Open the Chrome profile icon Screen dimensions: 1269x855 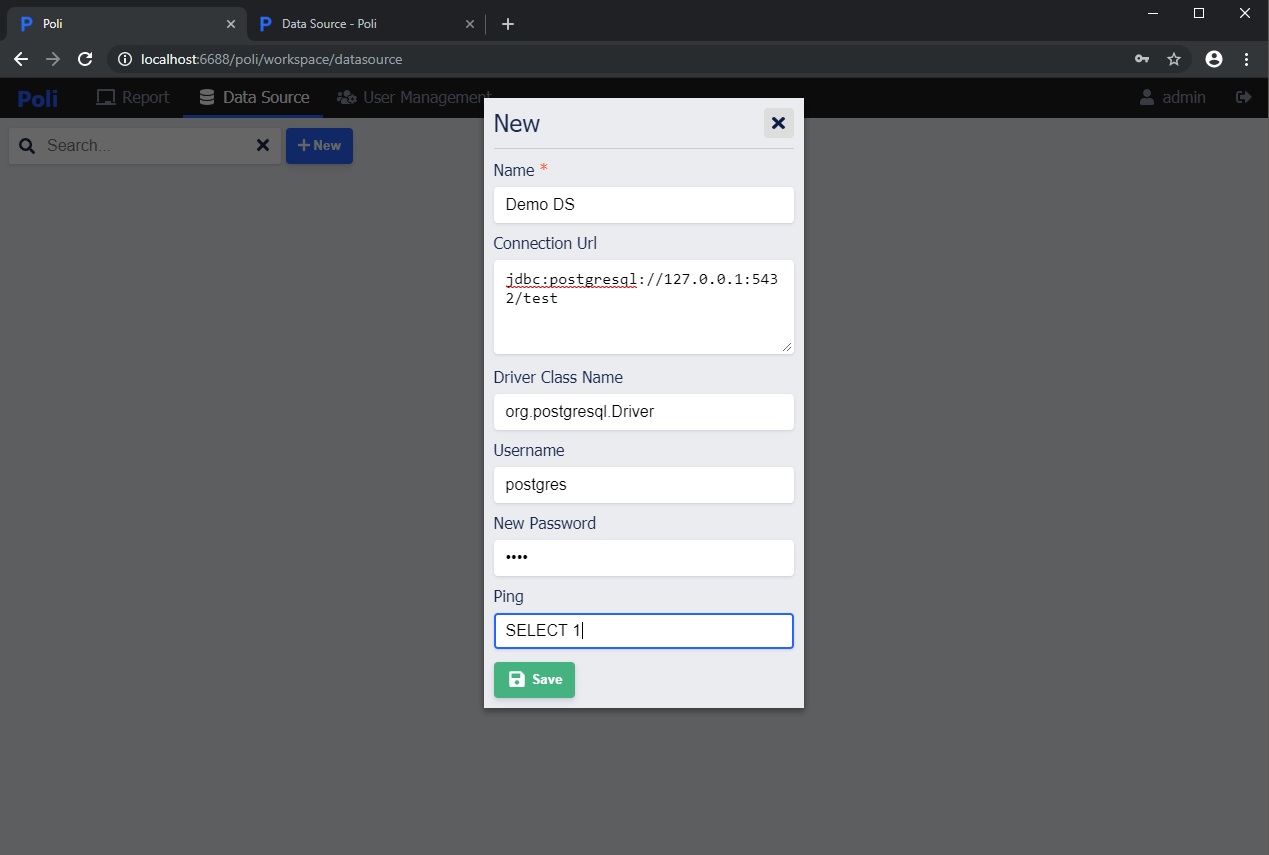click(x=1214, y=60)
